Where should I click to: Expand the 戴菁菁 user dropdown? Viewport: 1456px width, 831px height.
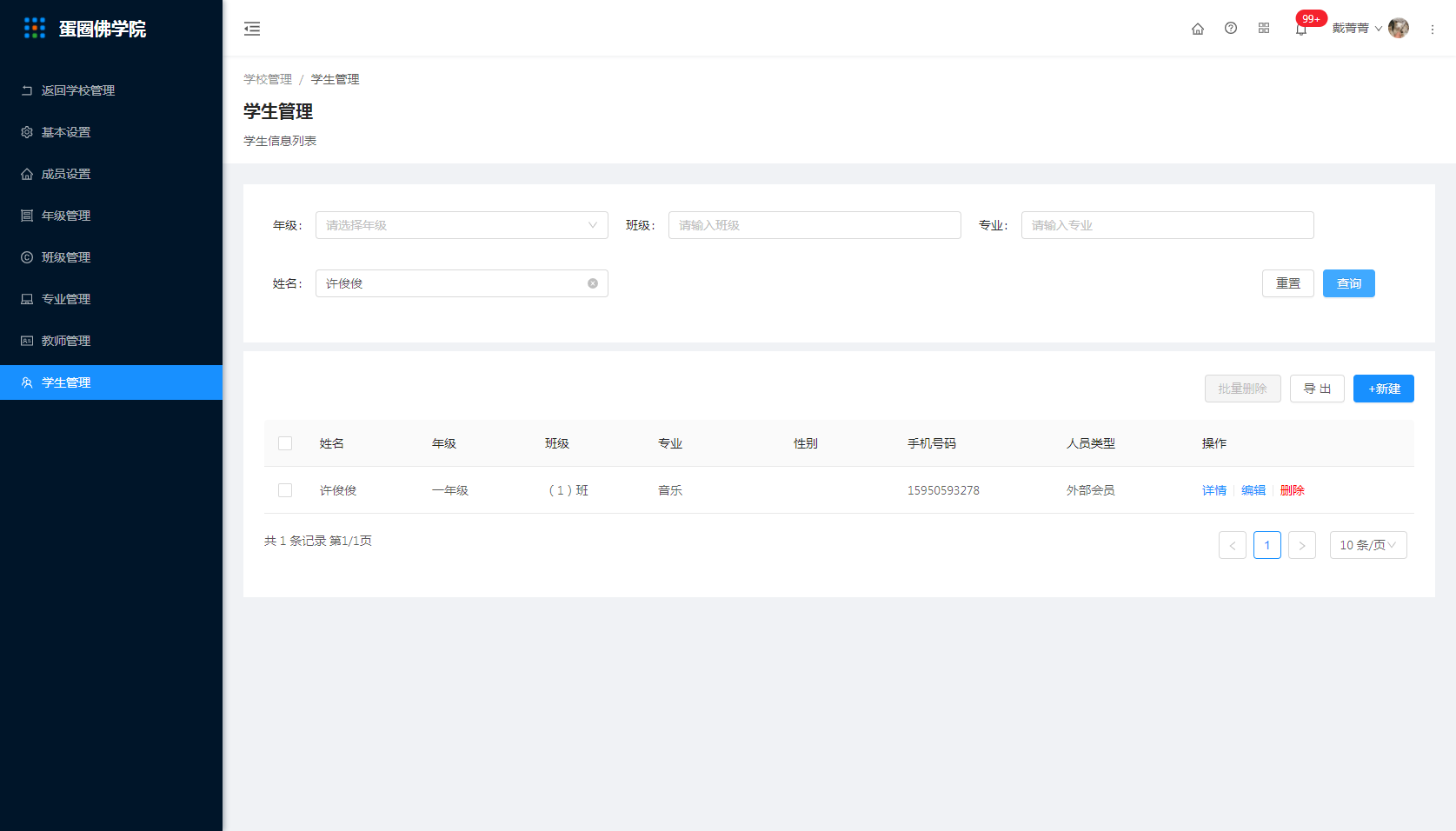(x=1357, y=29)
